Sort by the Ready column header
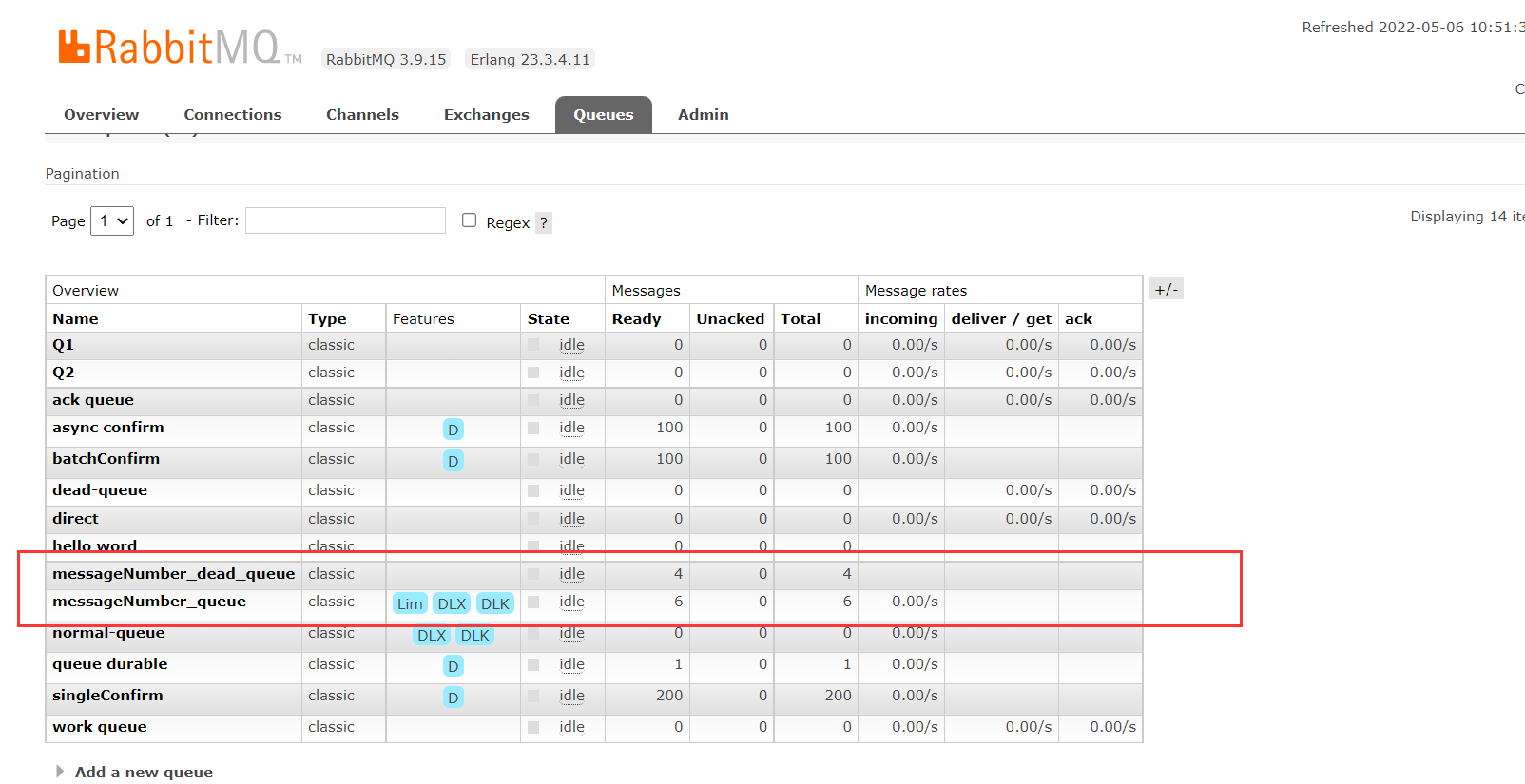 pyautogui.click(x=636, y=319)
